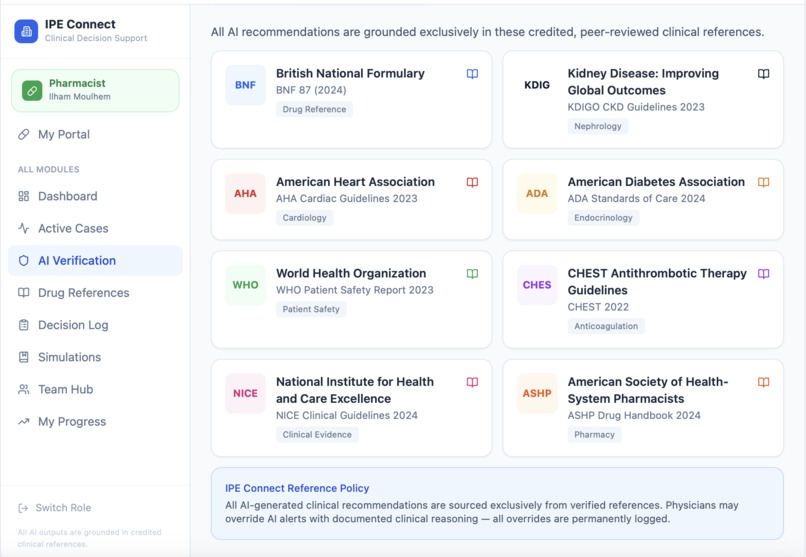Screen dimensions: 806x557
Task: Click the Patient Safety tag
Action: 311,309
